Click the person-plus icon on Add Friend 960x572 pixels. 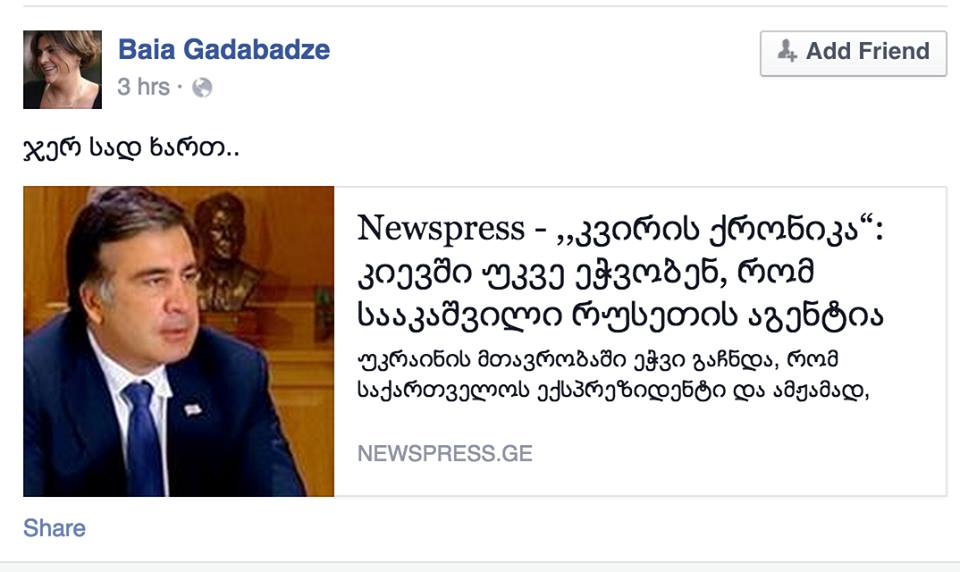(x=787, y=51)
